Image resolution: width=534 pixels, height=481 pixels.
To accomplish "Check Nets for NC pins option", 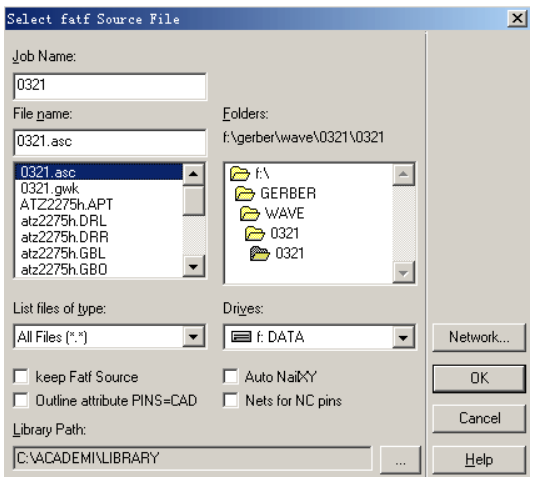I will click(231, 400).
